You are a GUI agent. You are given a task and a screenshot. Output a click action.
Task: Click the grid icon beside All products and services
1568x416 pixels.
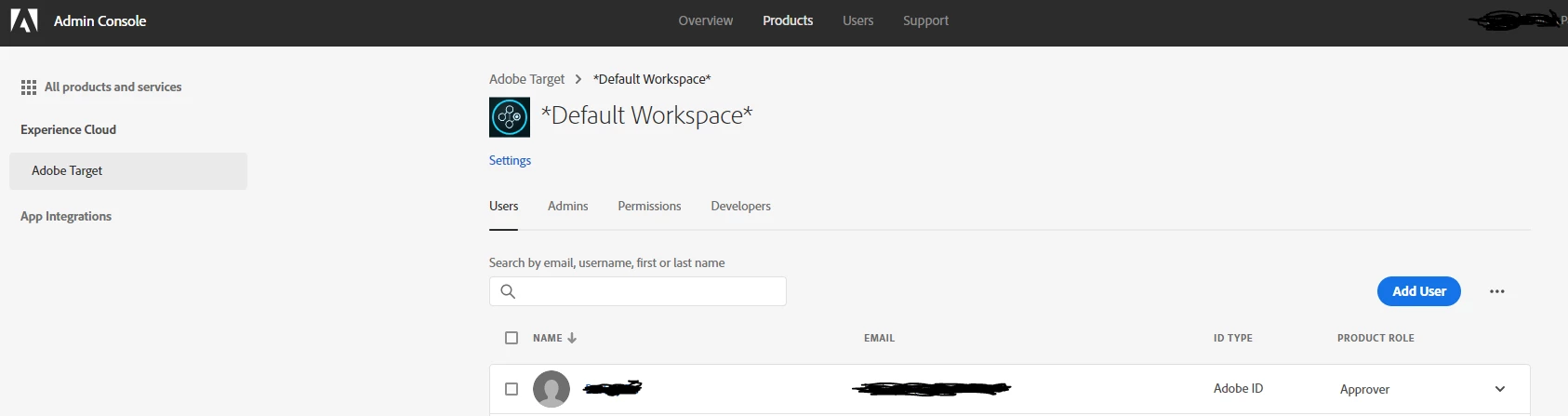tap(29, 87)
